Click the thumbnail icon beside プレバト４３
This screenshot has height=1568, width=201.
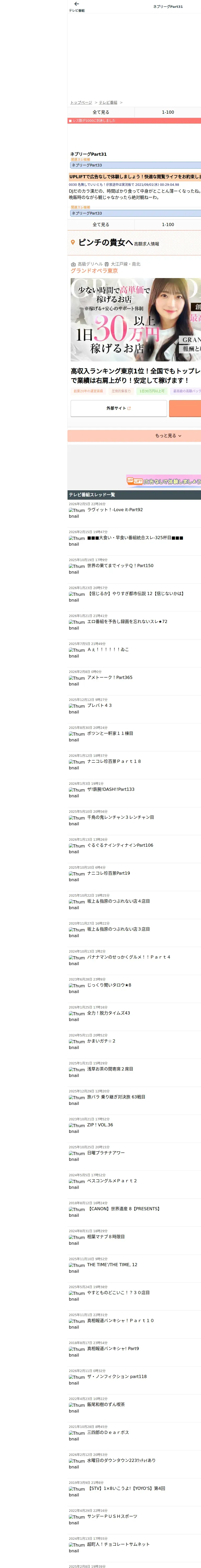(77, 708)
